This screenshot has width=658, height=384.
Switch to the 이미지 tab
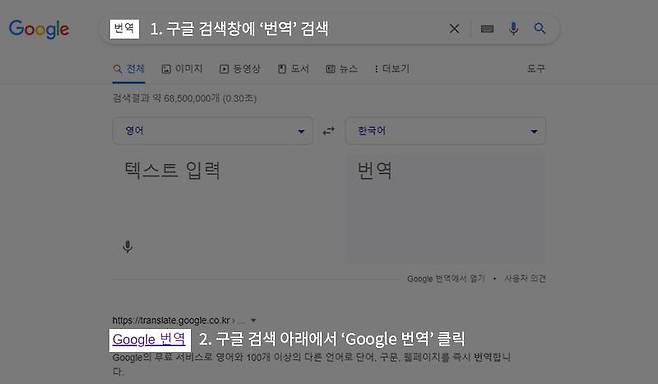[182, 69]
